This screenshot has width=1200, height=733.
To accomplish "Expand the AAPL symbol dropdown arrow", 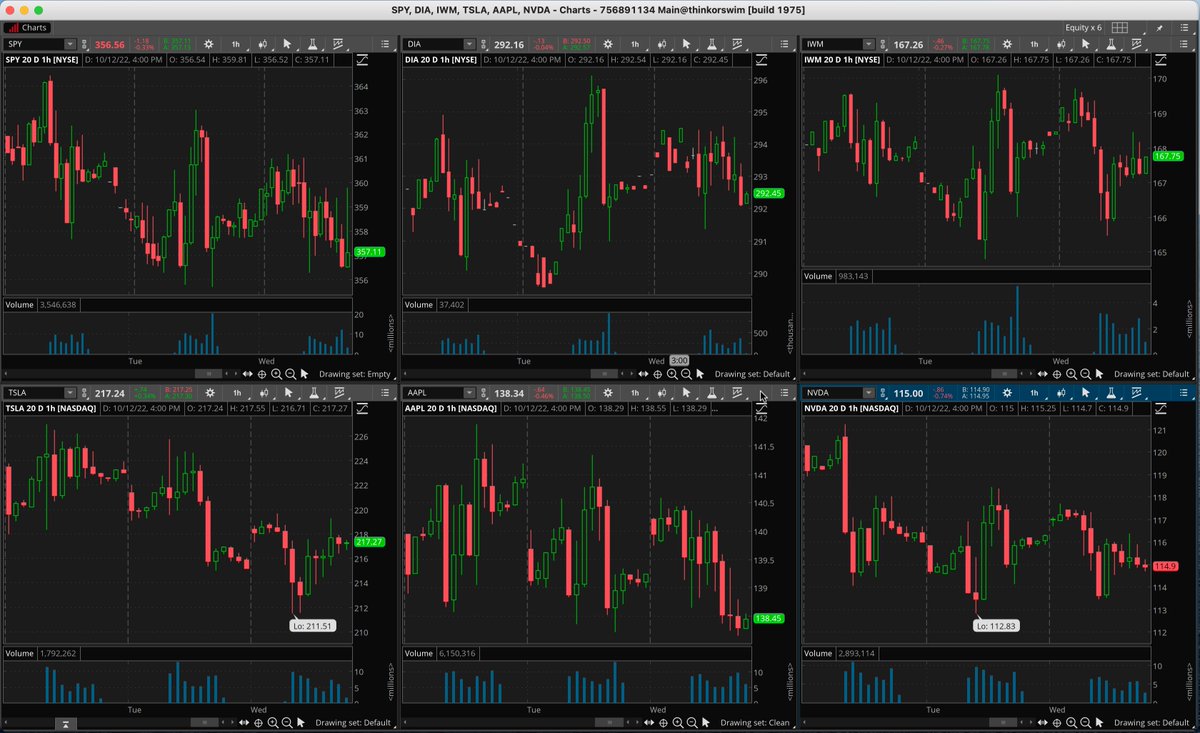I will (x=468, y=393).
